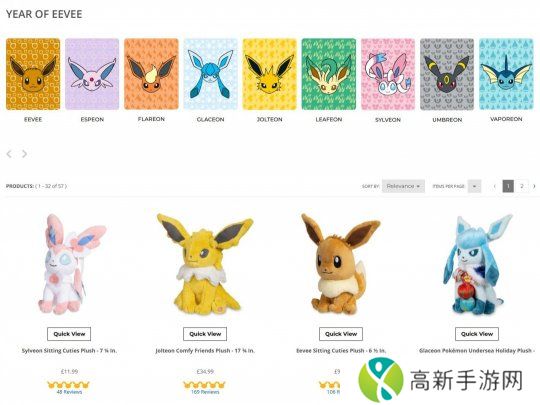
Task: Click the carousel previous arrow
Action: tap(9, 154)
